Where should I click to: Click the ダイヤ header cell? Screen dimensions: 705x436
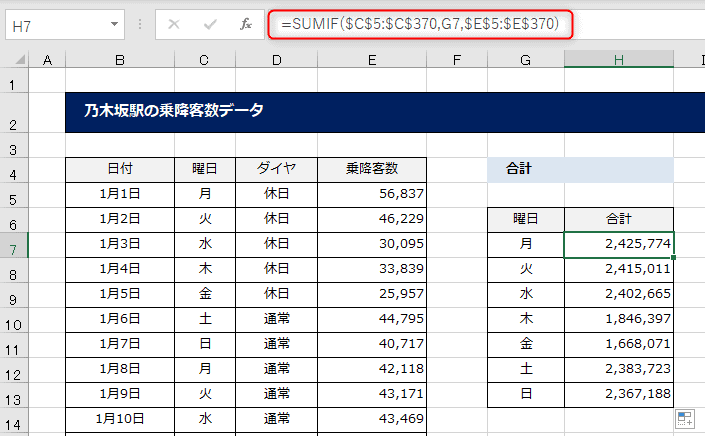[x=277, y=170]
